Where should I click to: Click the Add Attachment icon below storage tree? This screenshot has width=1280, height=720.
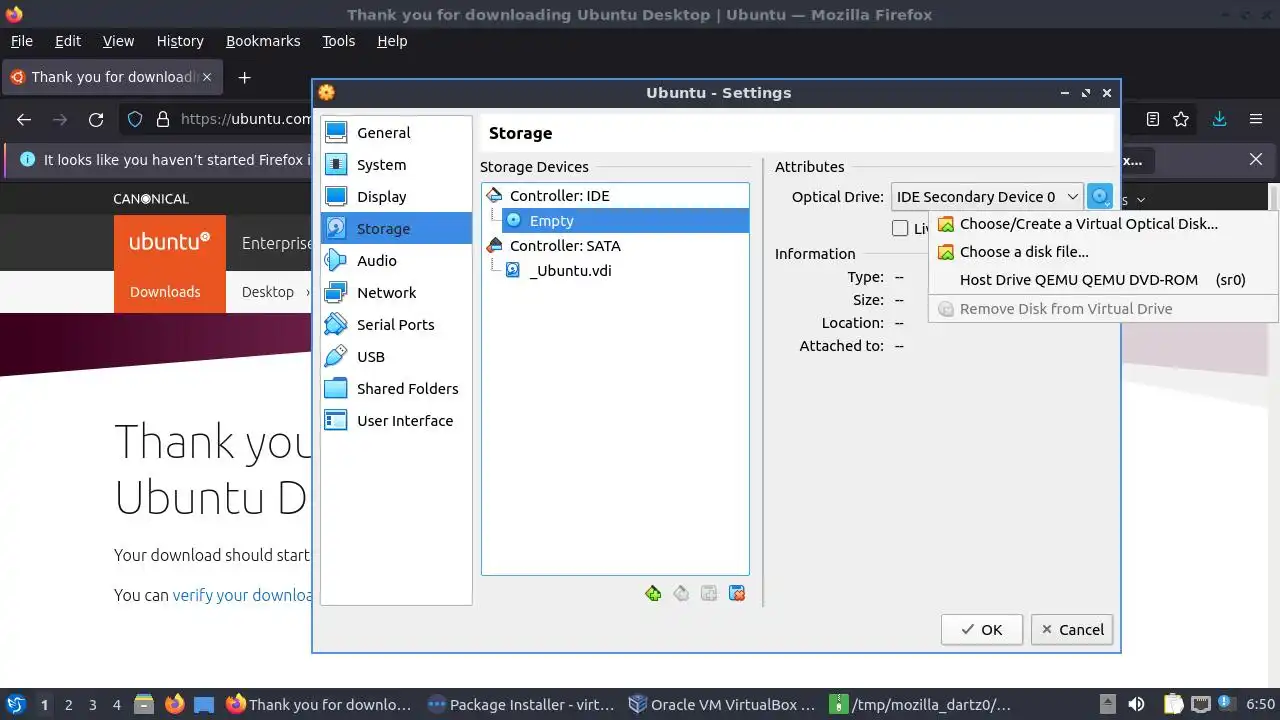pos(709,594)
